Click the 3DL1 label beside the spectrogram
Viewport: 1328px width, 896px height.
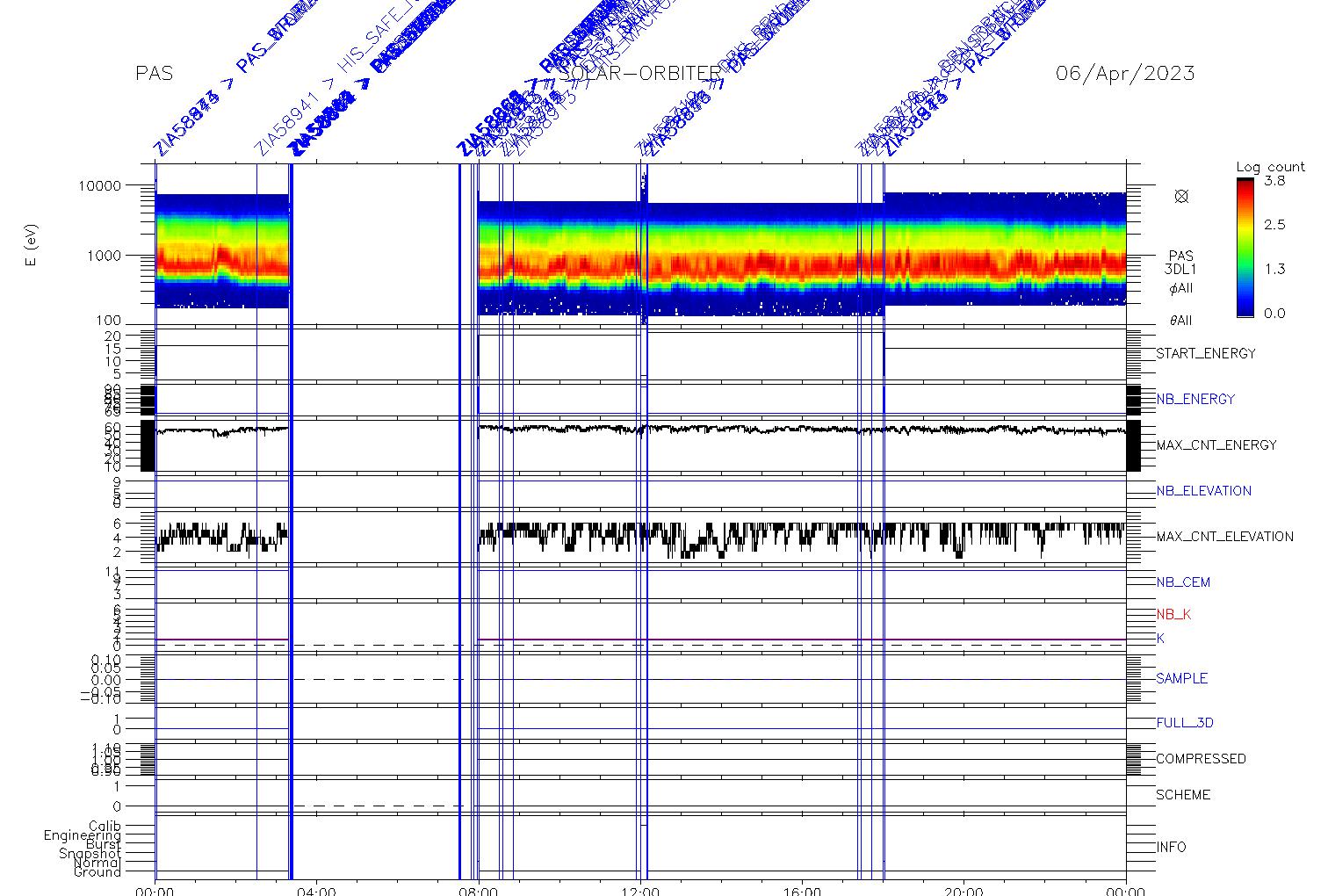tap(1180, 270)
